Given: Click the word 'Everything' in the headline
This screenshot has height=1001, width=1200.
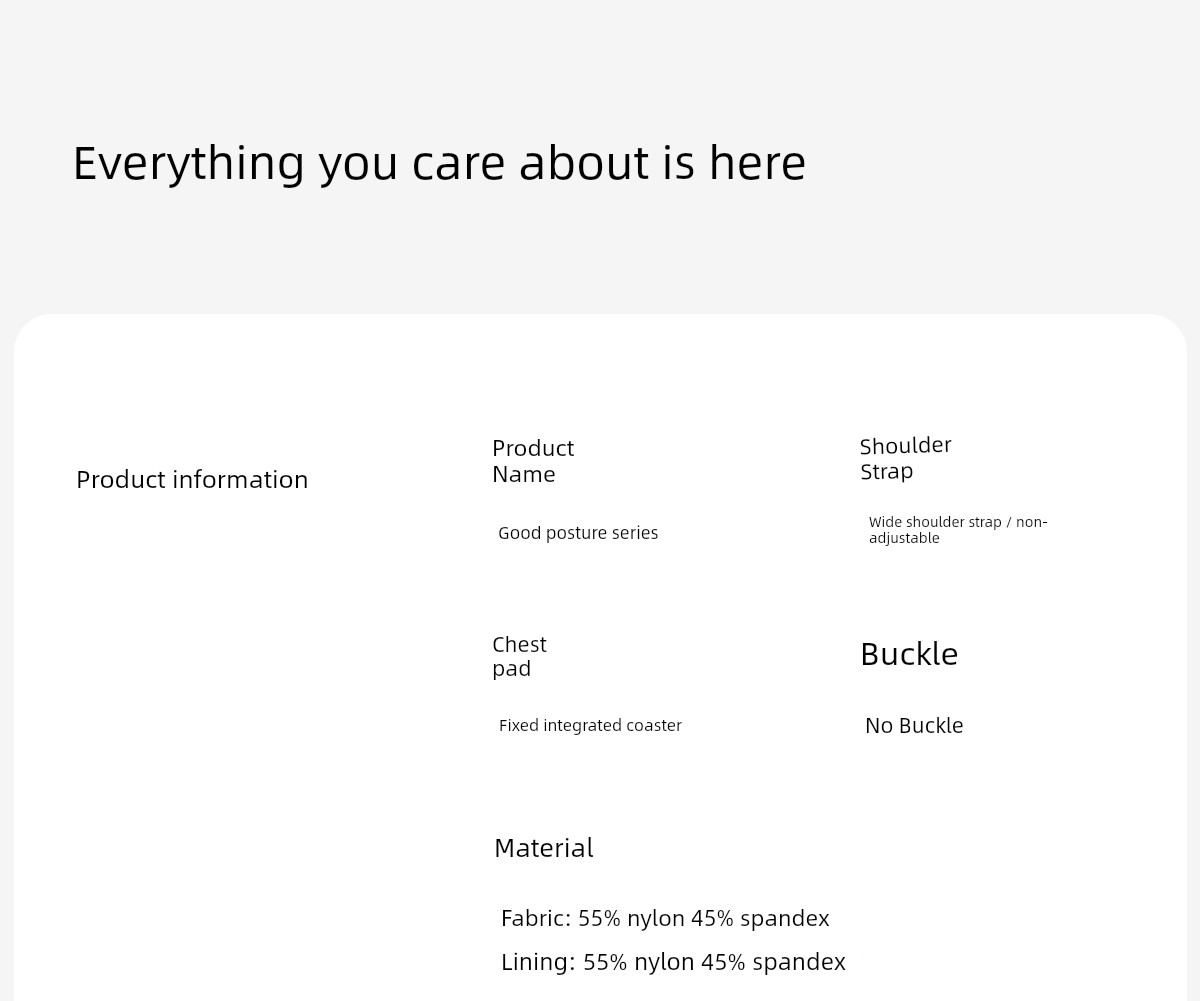Looking at the screenshot, I should click(188, 163).
